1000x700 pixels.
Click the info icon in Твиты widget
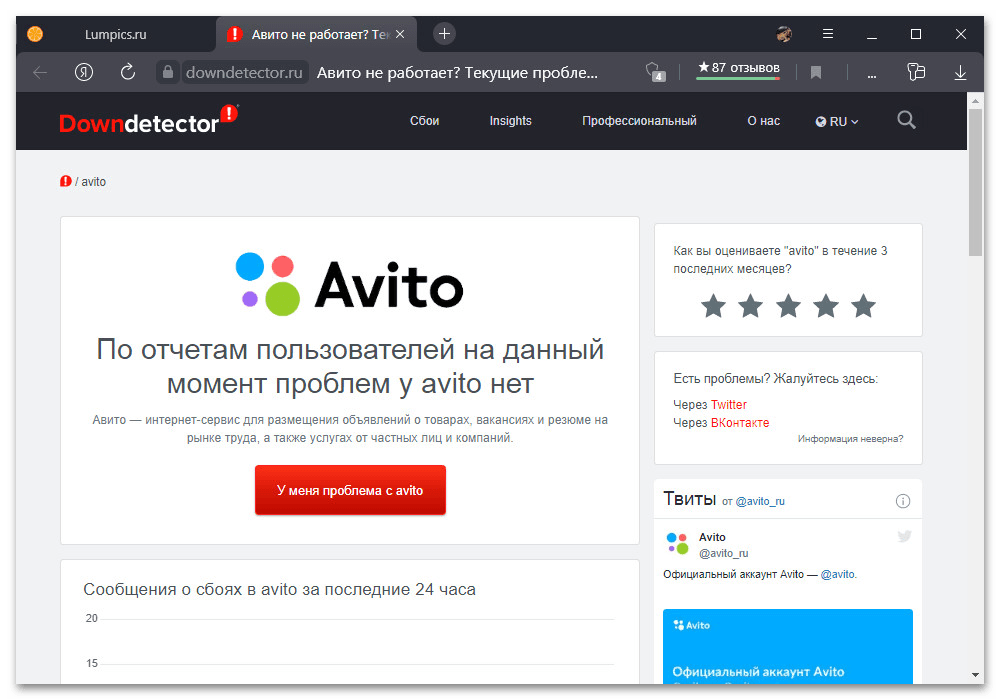902,501
